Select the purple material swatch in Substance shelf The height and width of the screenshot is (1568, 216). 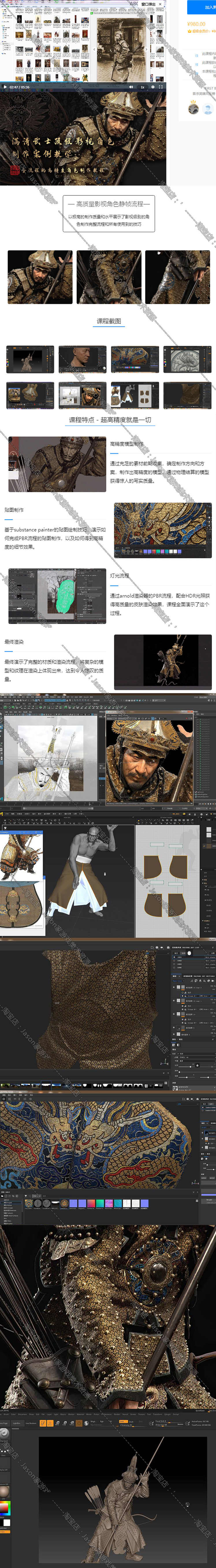[x=73, y=1203]
